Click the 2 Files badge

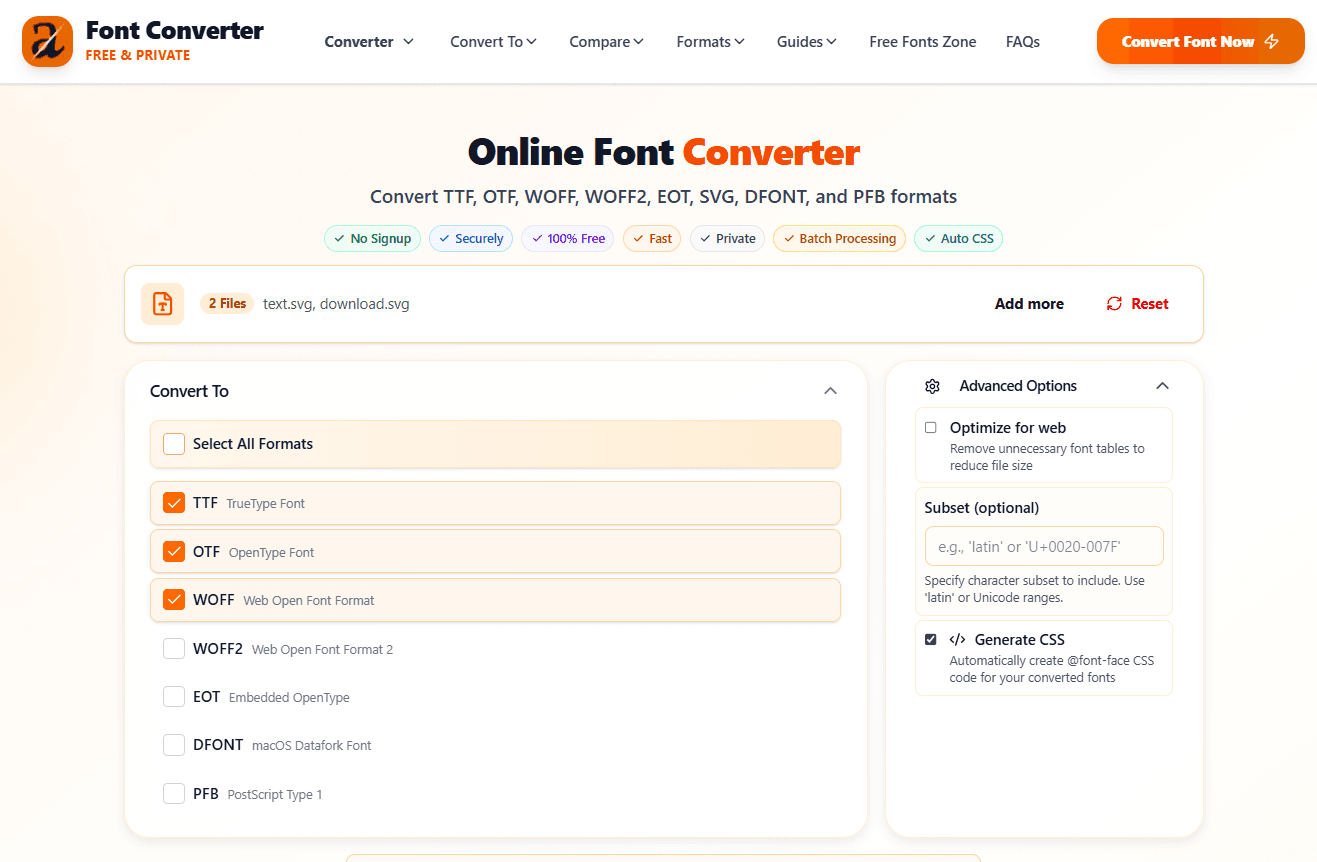[226, 303]
